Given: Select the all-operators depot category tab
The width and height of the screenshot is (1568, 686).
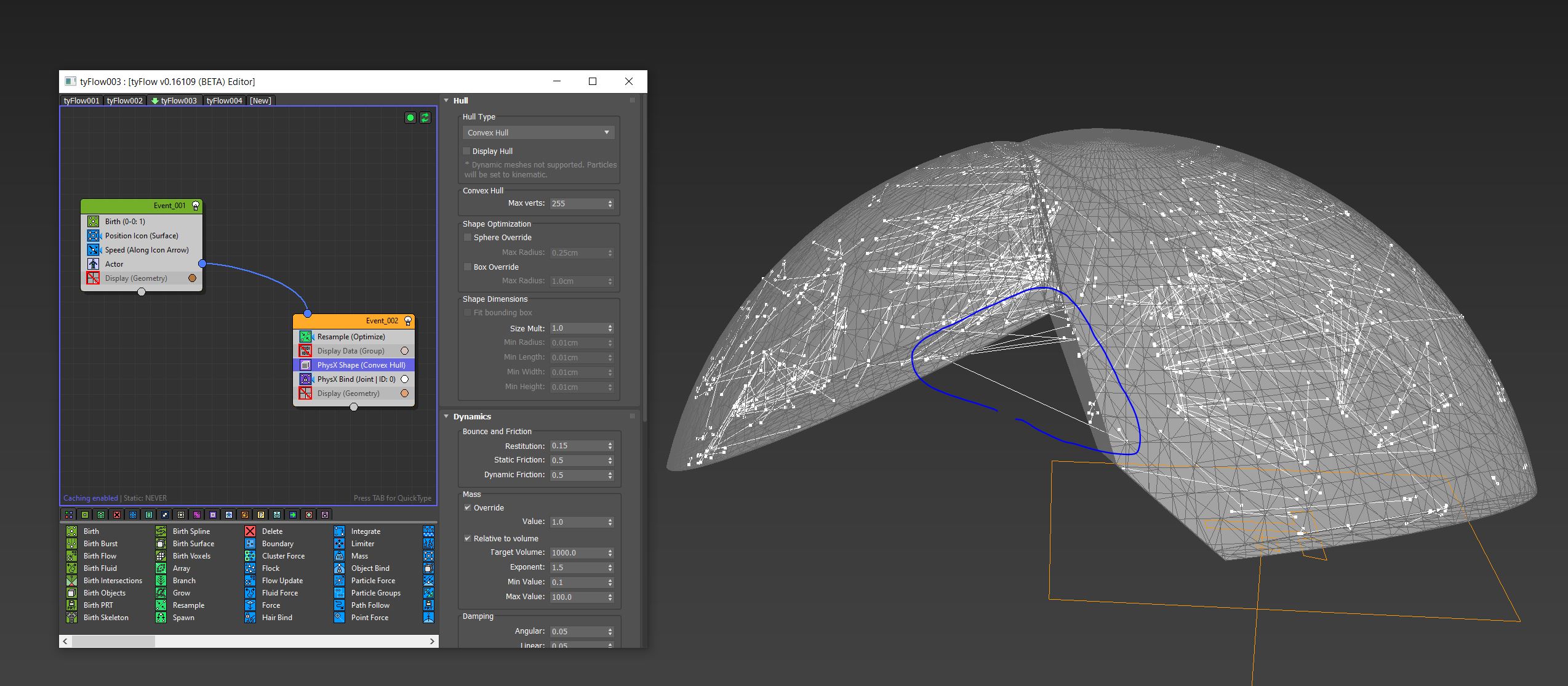Looking at the screenshot, I should pyautogui.click(x=69, y=514).
